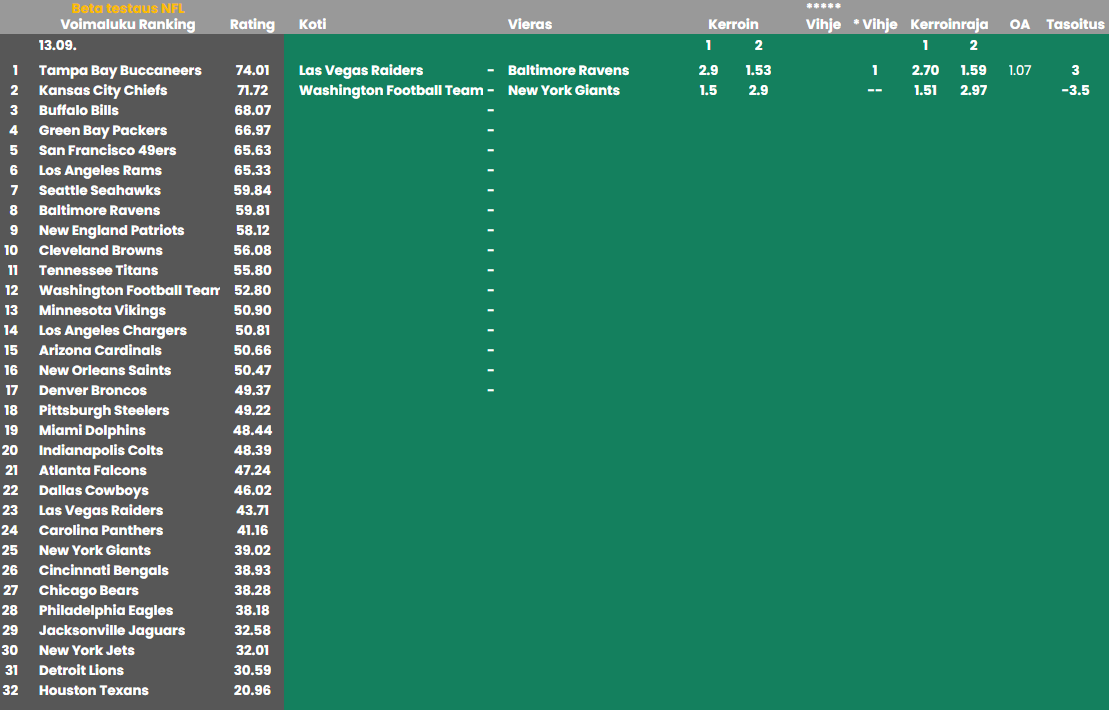Select Tampa Bay Buccaneers in the ranking list
Image resolution: width=1109 pixels, height=710 pixels.
(120, 70)
